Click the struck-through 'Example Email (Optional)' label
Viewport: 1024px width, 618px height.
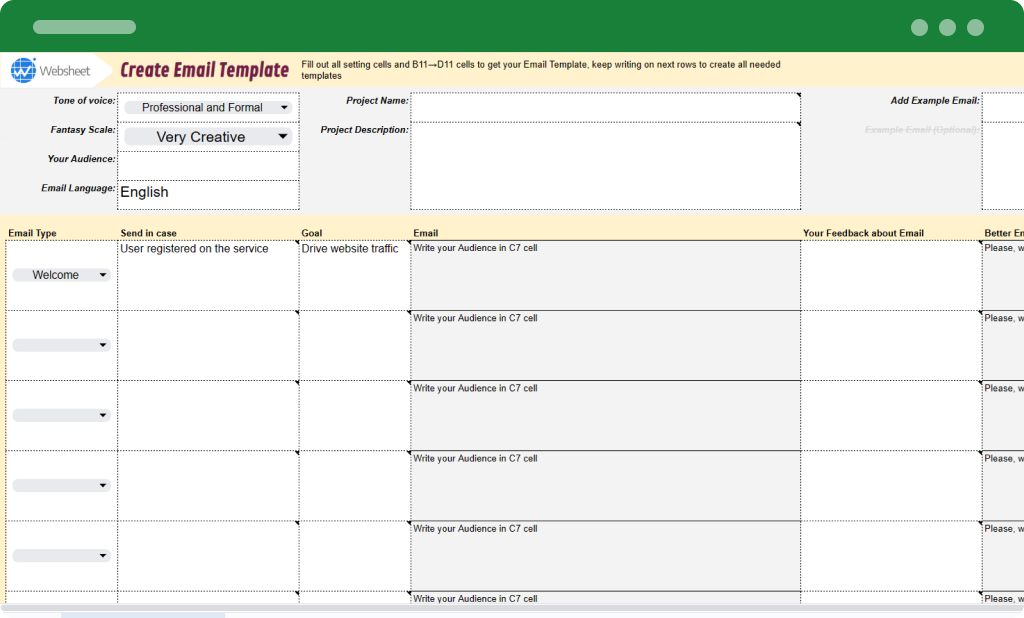pyautogui.click(x=922, y=130)
